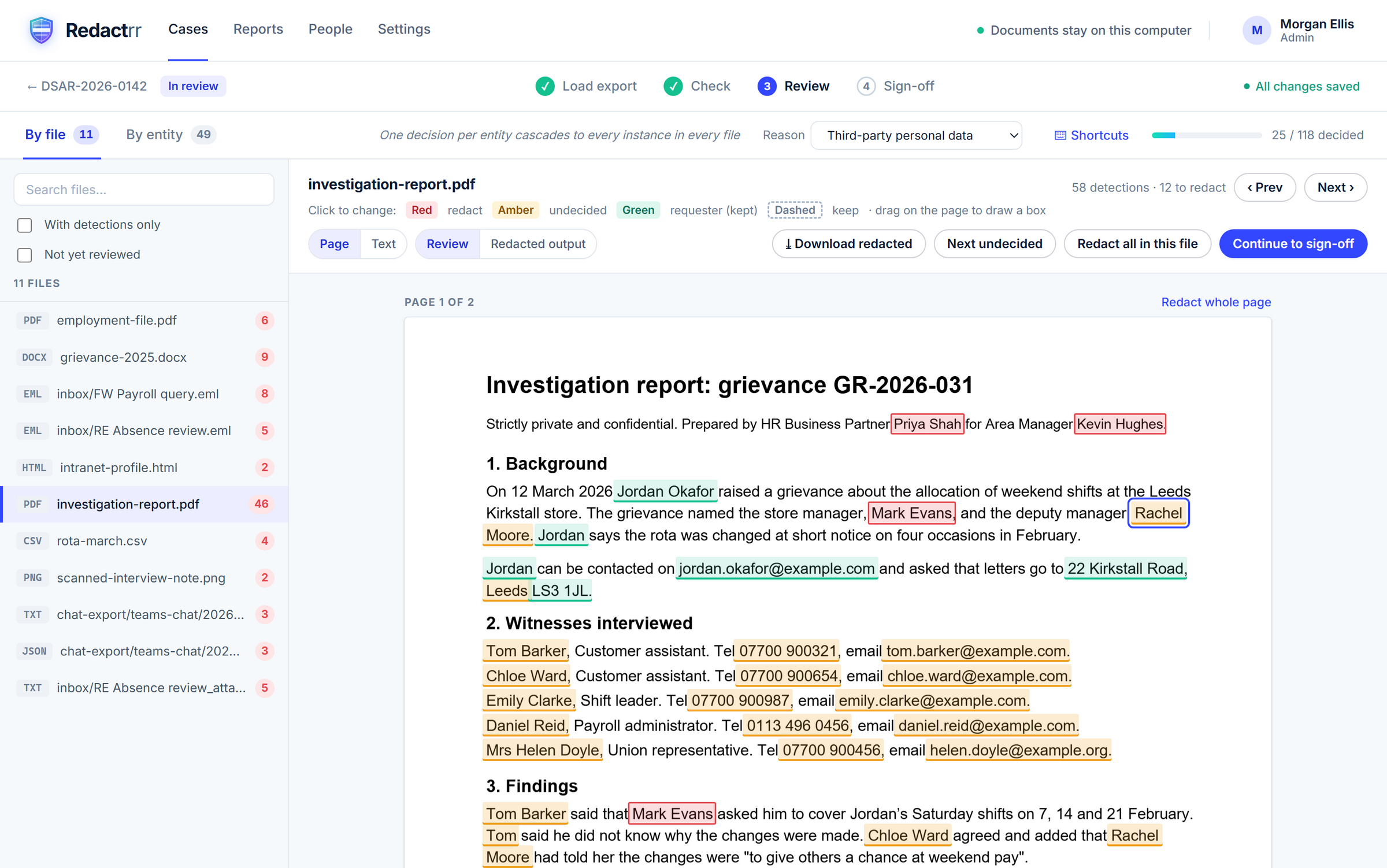
Task: Click Redact whole page link
Action: click(1216, 302)
